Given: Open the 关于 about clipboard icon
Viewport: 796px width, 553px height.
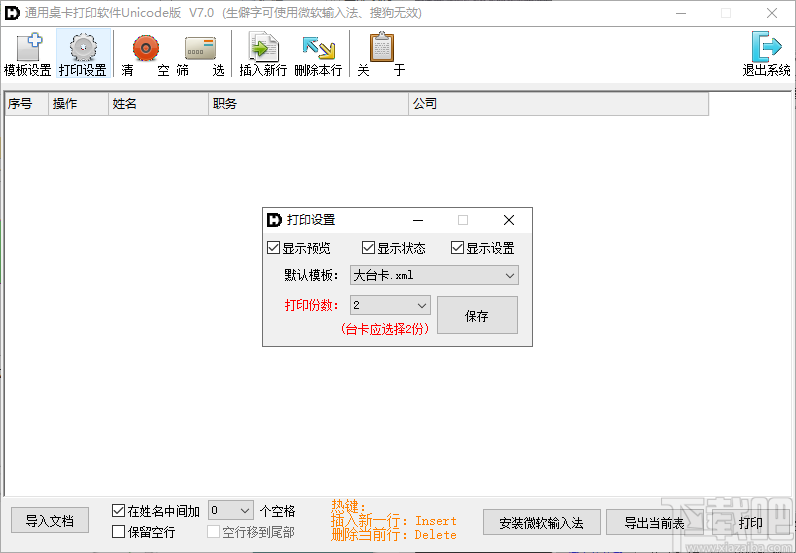Looking at the screenshot, I should pos(381,54).
